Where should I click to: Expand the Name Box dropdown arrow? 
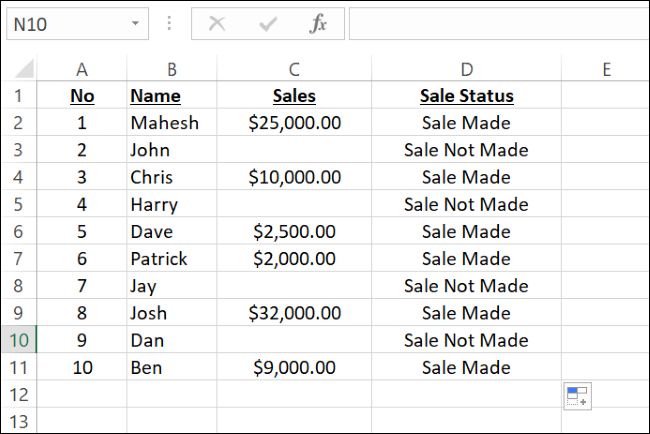pyautogui.click(x=134, y=24)
